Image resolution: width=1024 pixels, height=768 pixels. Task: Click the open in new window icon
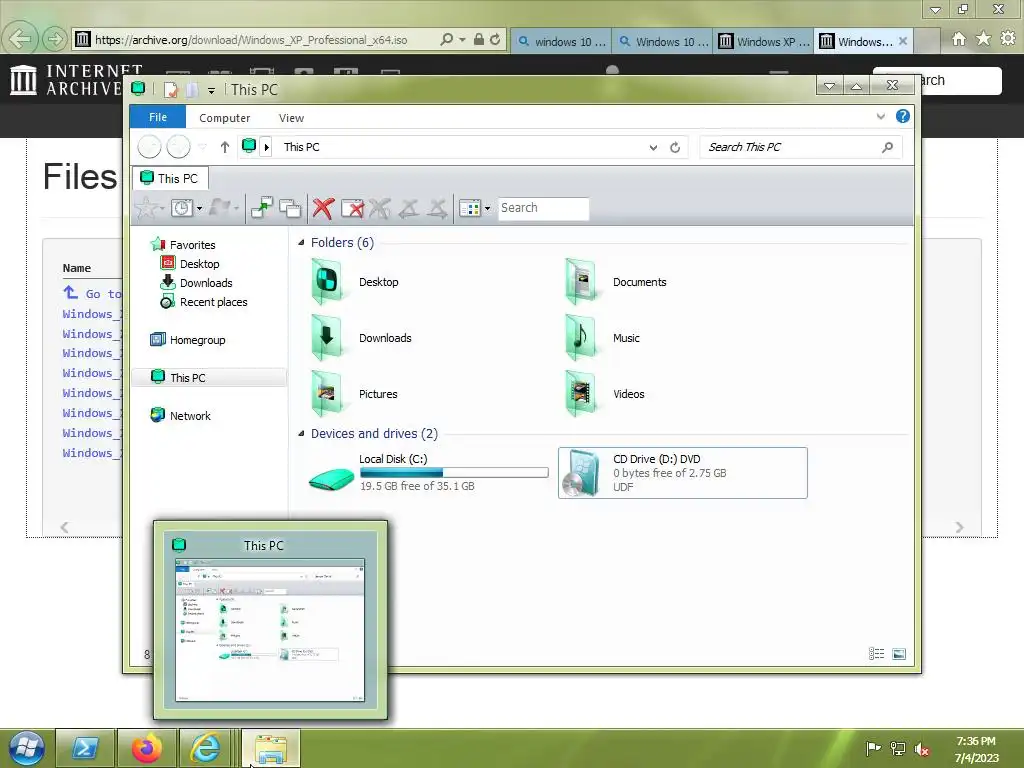(x=262, y=208)
